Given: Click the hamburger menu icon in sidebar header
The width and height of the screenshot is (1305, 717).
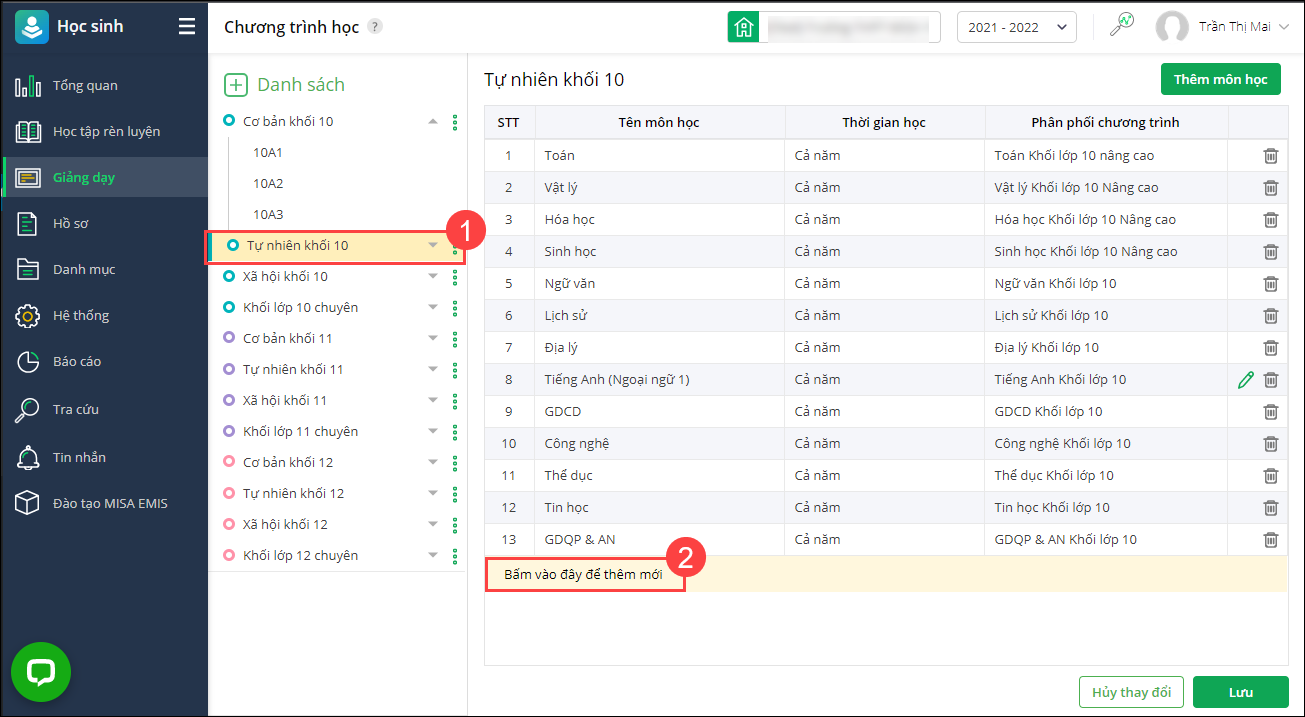Looking at the screenshot, I should (x=187, y=27).
